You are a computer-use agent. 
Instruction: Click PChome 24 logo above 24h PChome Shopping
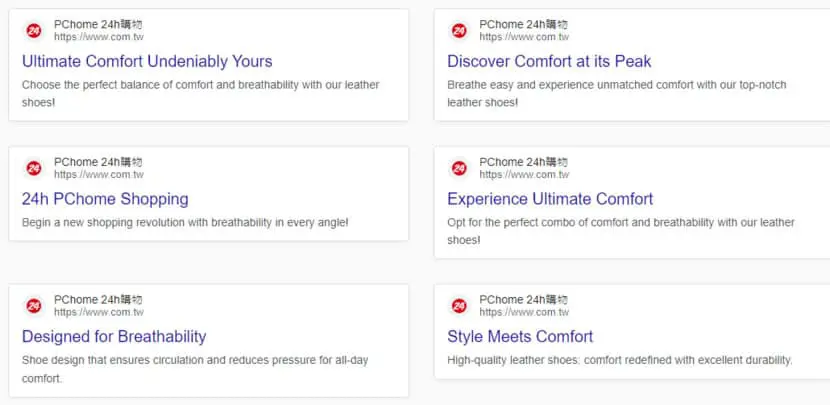(34, 168)
